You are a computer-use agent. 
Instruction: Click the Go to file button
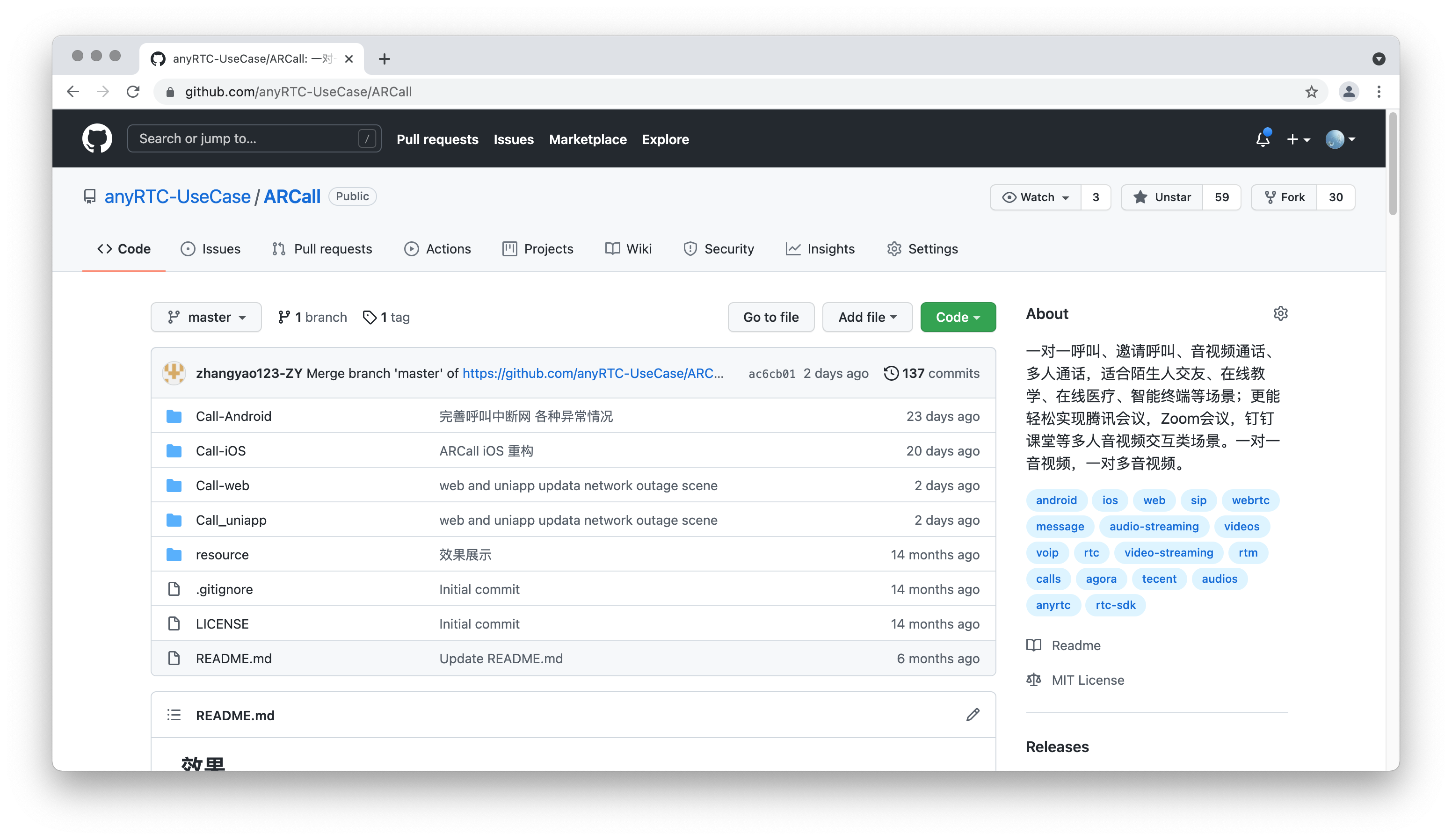pos(771,317)
